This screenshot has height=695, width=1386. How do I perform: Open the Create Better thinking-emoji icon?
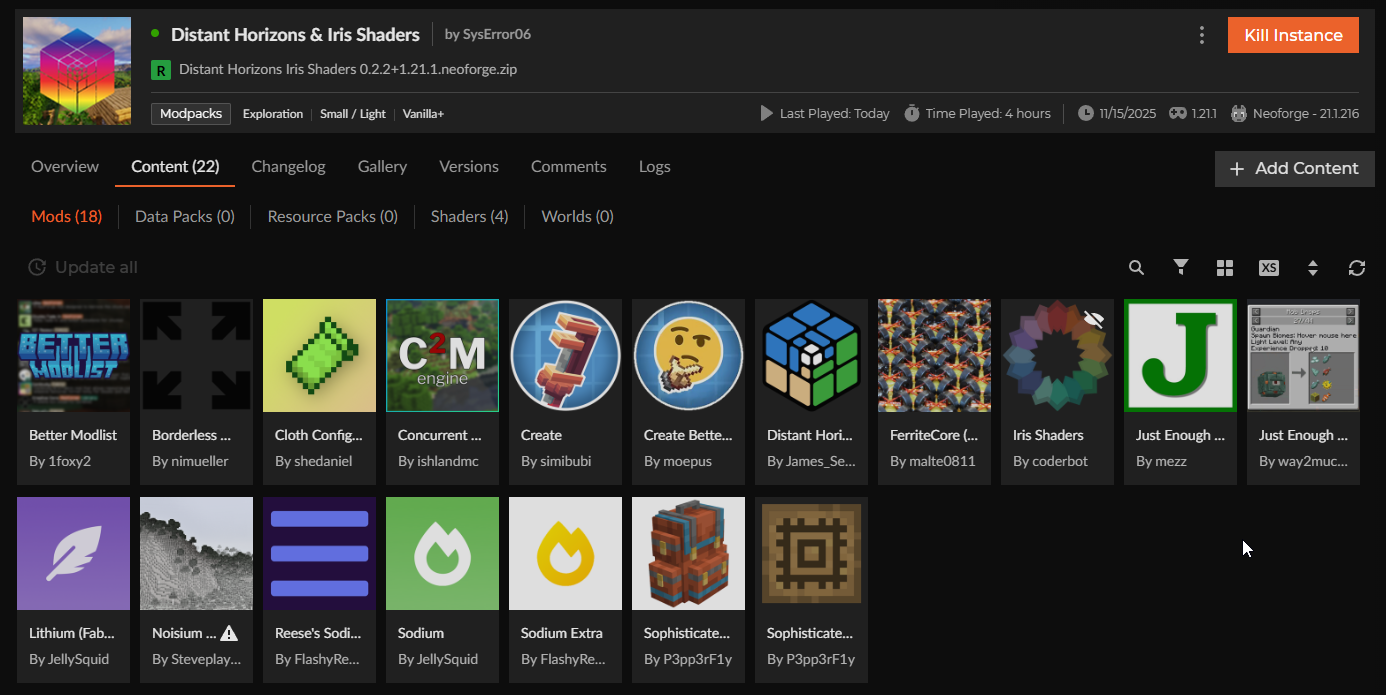click(689, 355)
